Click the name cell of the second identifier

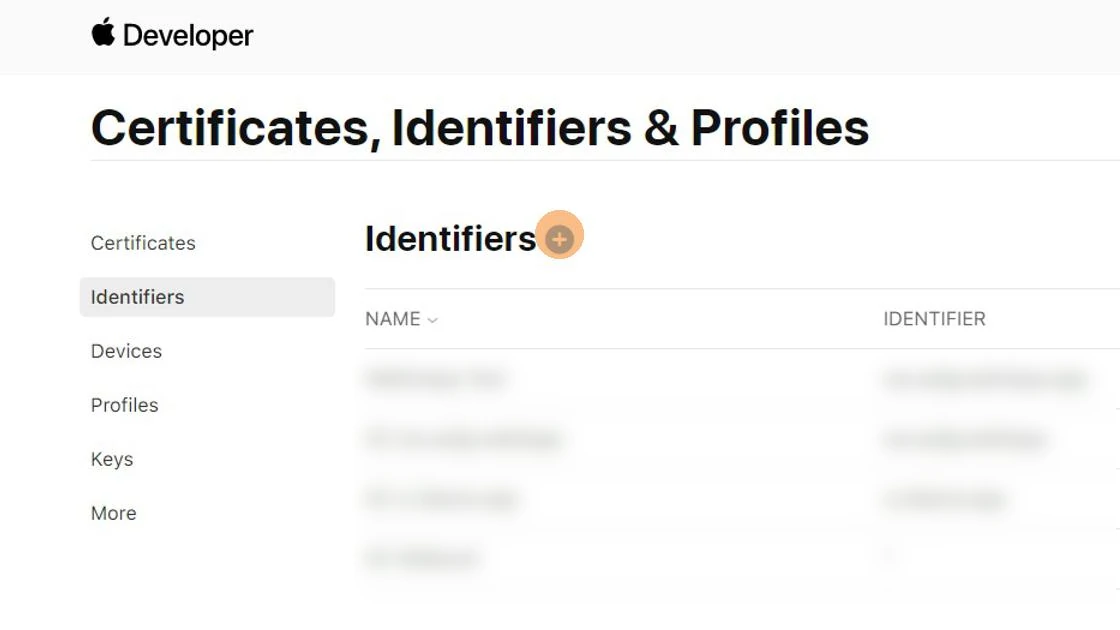pos(463,439)
